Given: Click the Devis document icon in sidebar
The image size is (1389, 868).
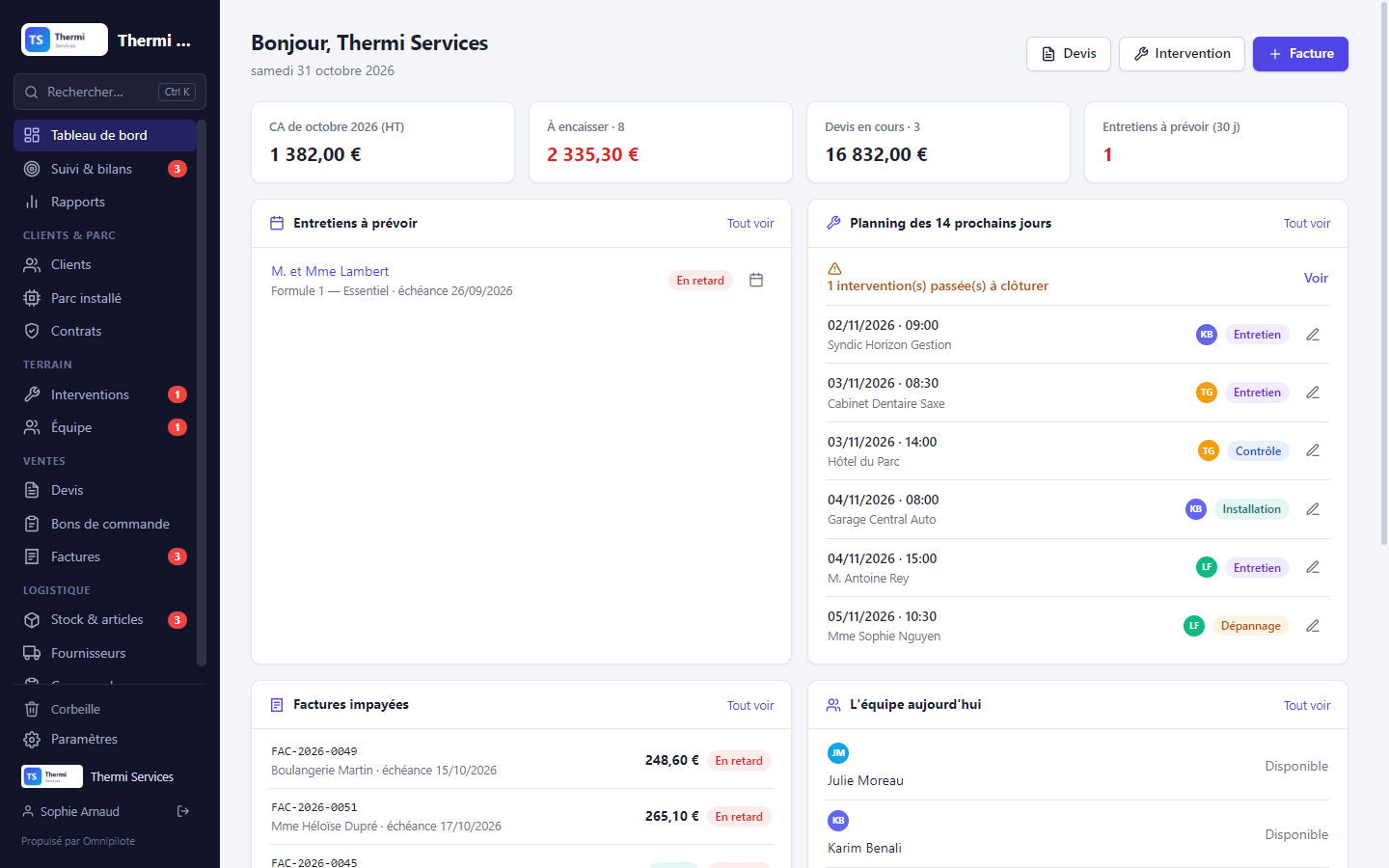Looking at the screenshot, I should click(32, 490).
